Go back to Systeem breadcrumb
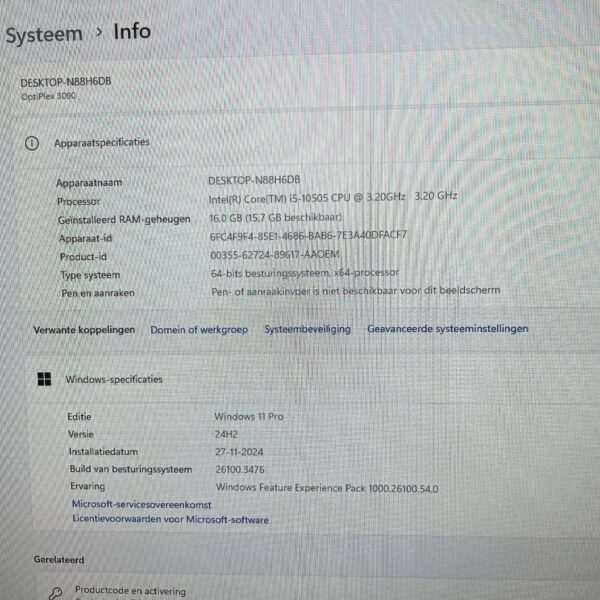The width and height of the screenshot is (600, 600). point(44,35)
